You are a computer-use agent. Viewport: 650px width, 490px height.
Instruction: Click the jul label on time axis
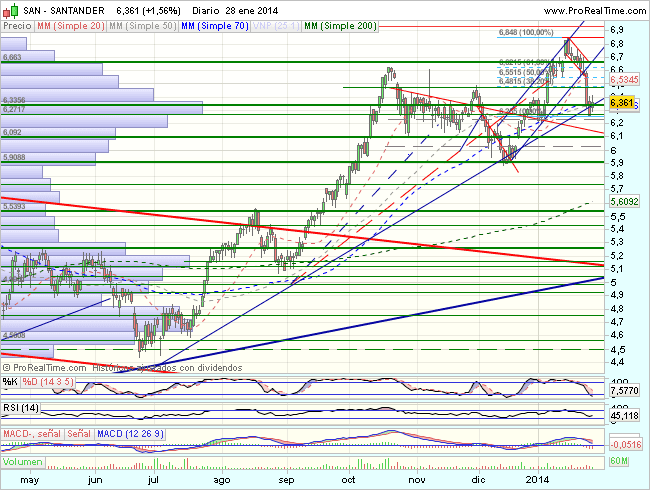click(x=154, y=480)
